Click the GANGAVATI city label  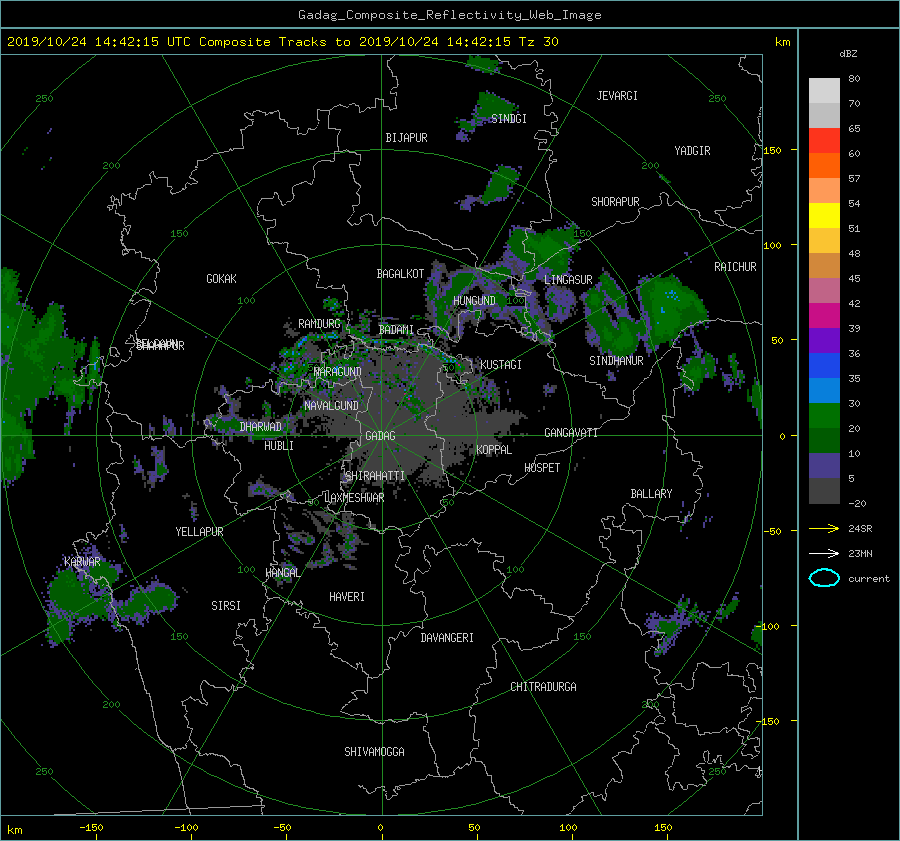571,433
